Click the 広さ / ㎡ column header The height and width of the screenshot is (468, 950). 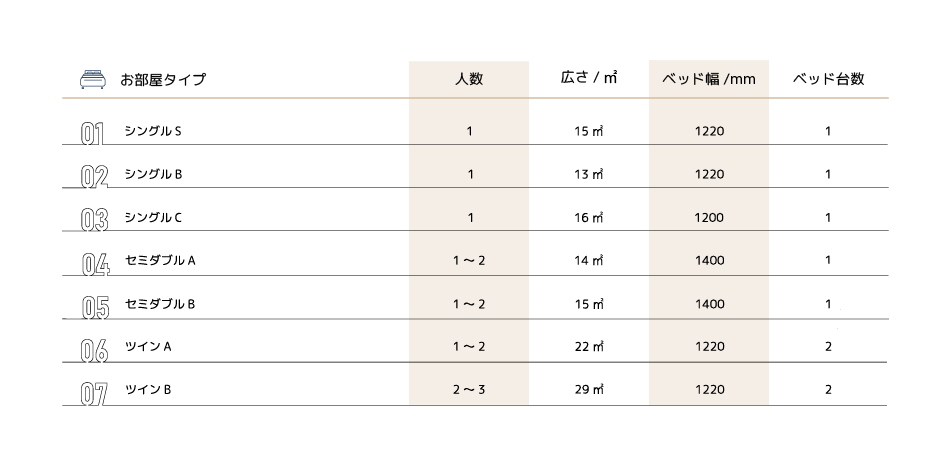pos(588,78)
